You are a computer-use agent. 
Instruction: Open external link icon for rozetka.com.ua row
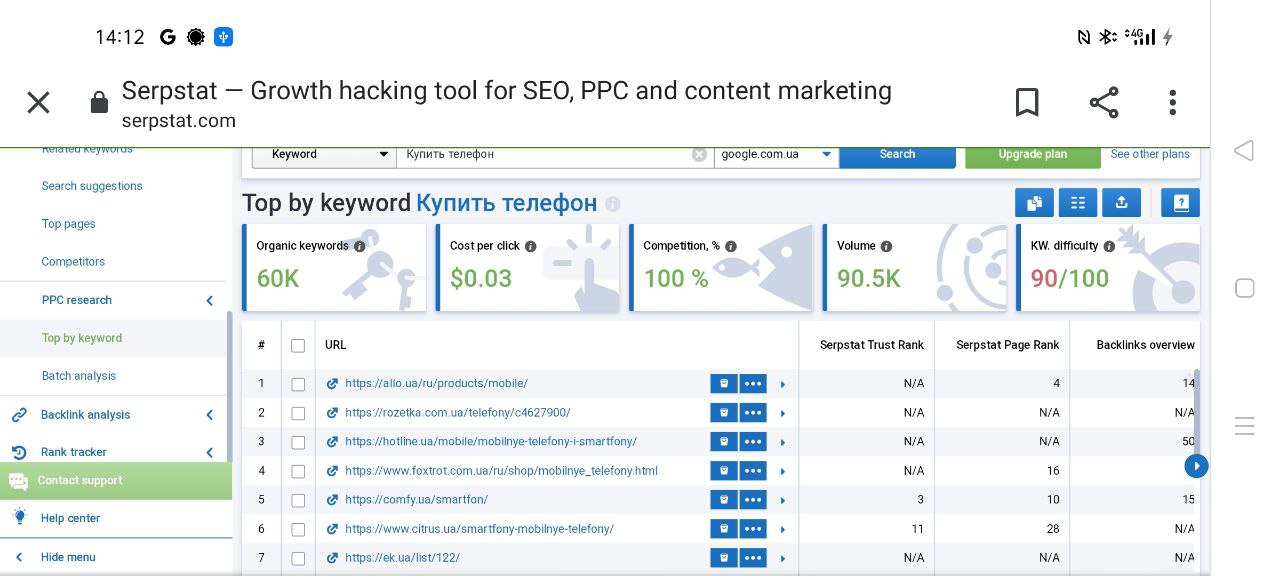tap(332, 413)
